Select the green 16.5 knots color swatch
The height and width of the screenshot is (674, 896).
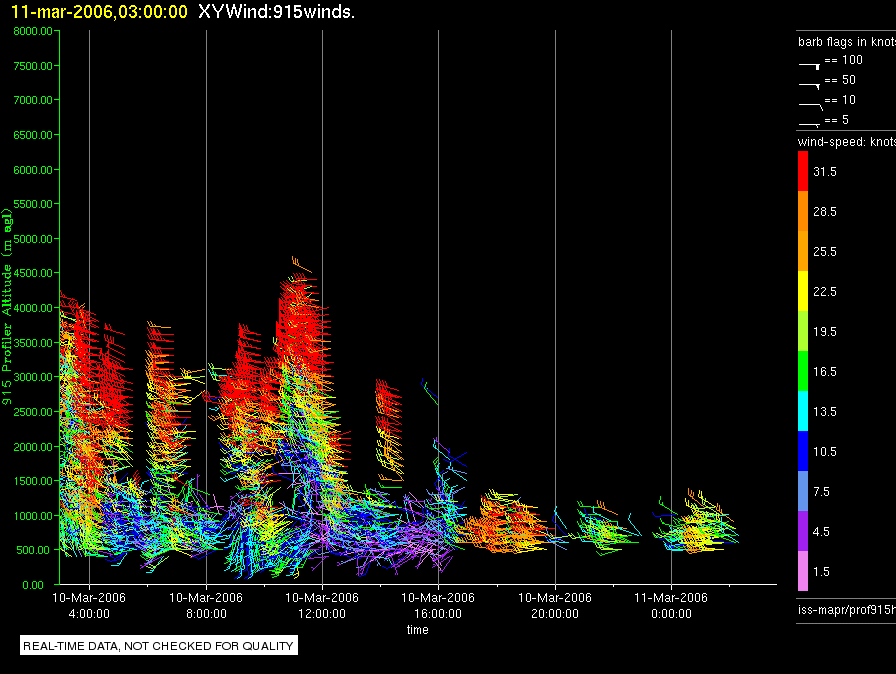click(x=803, y=371)
